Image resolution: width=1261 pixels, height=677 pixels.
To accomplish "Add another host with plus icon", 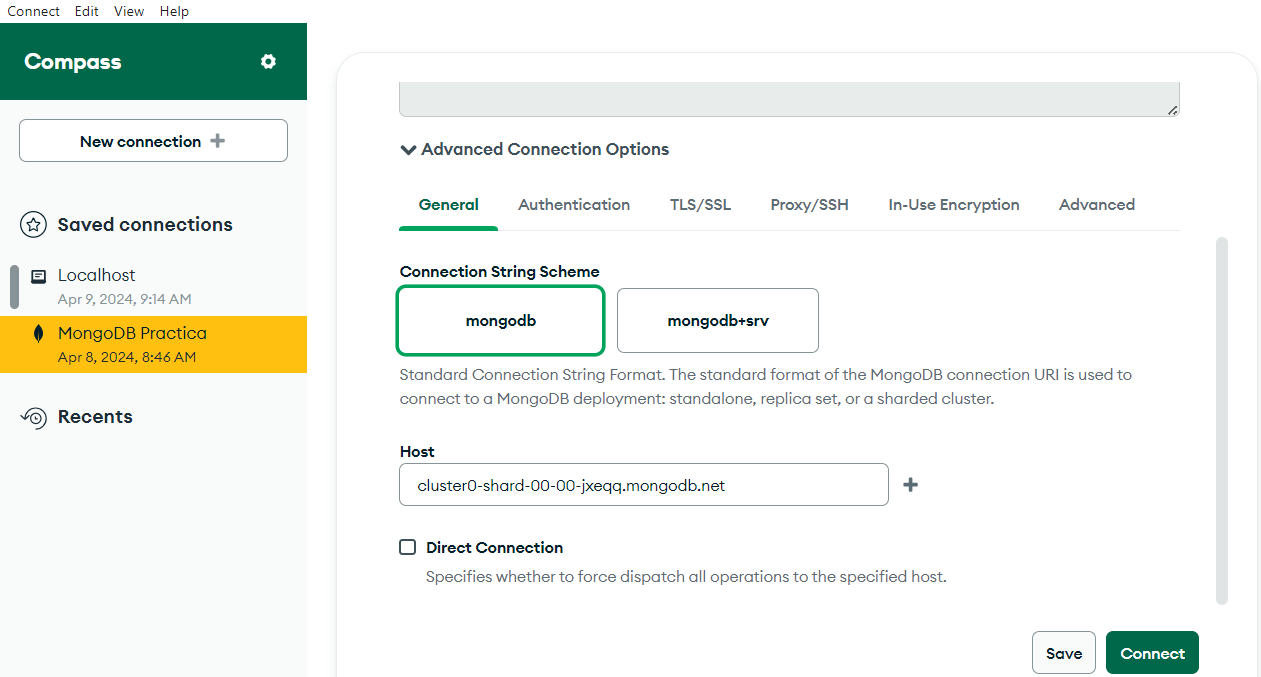I will [910, 485].
